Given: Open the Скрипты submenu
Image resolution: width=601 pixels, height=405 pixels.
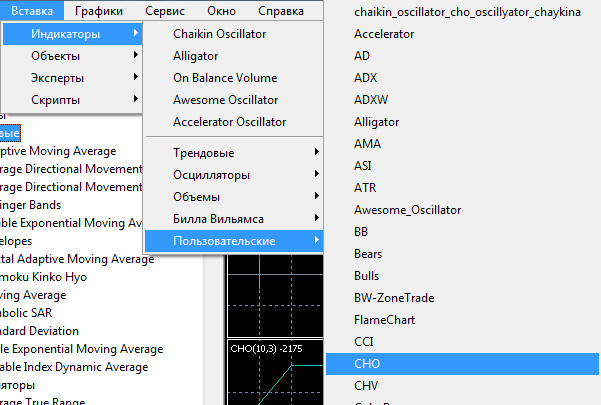Looking at the screenshot, I should pyautogui.click(x=72, y=100).
